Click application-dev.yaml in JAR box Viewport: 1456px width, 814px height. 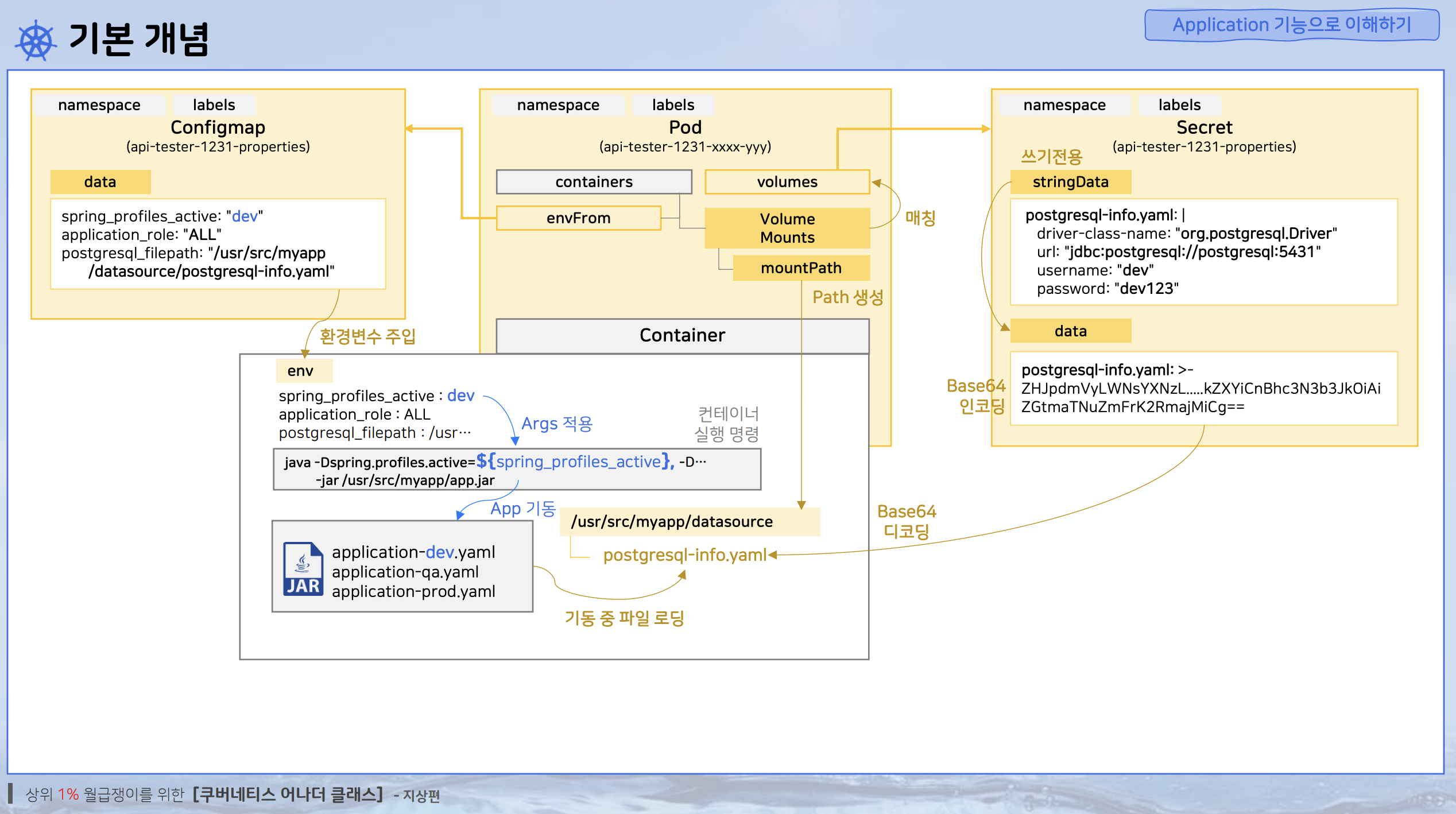coord(413,552)
